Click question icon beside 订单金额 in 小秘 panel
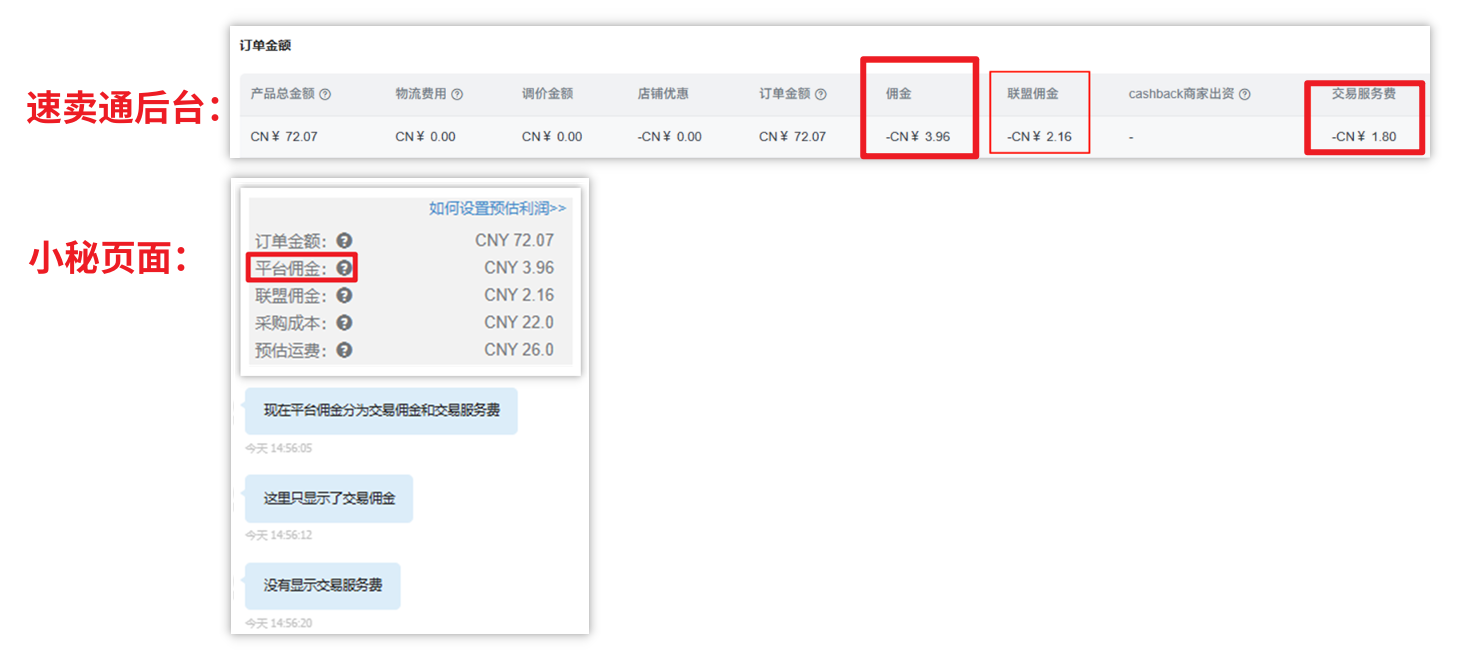 point(344,241)
